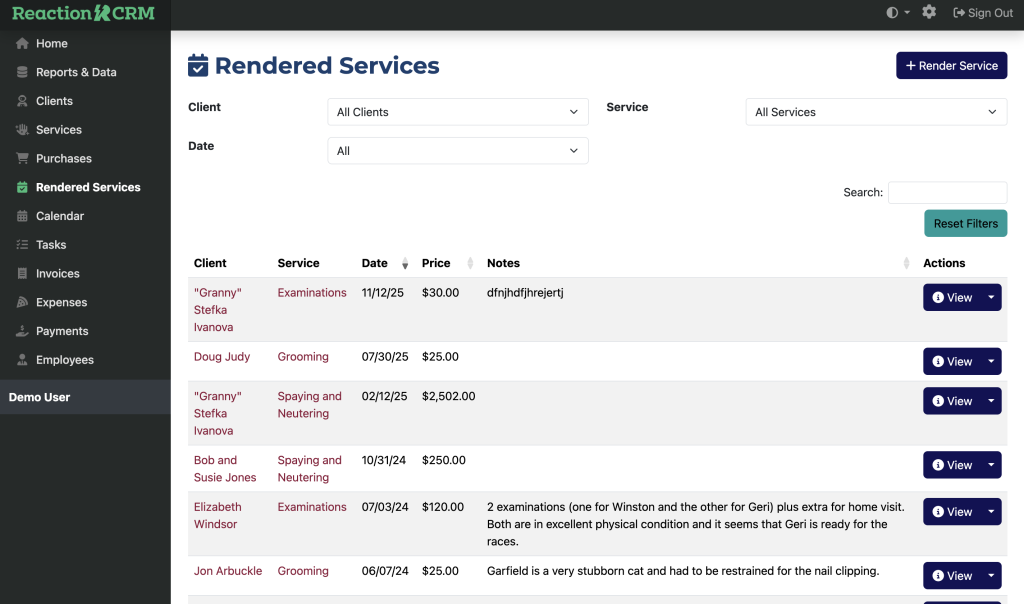This screenshot has width=1024, height=604.
Task: Open the All Clients dropdown
Action: [x=458, y=112]
